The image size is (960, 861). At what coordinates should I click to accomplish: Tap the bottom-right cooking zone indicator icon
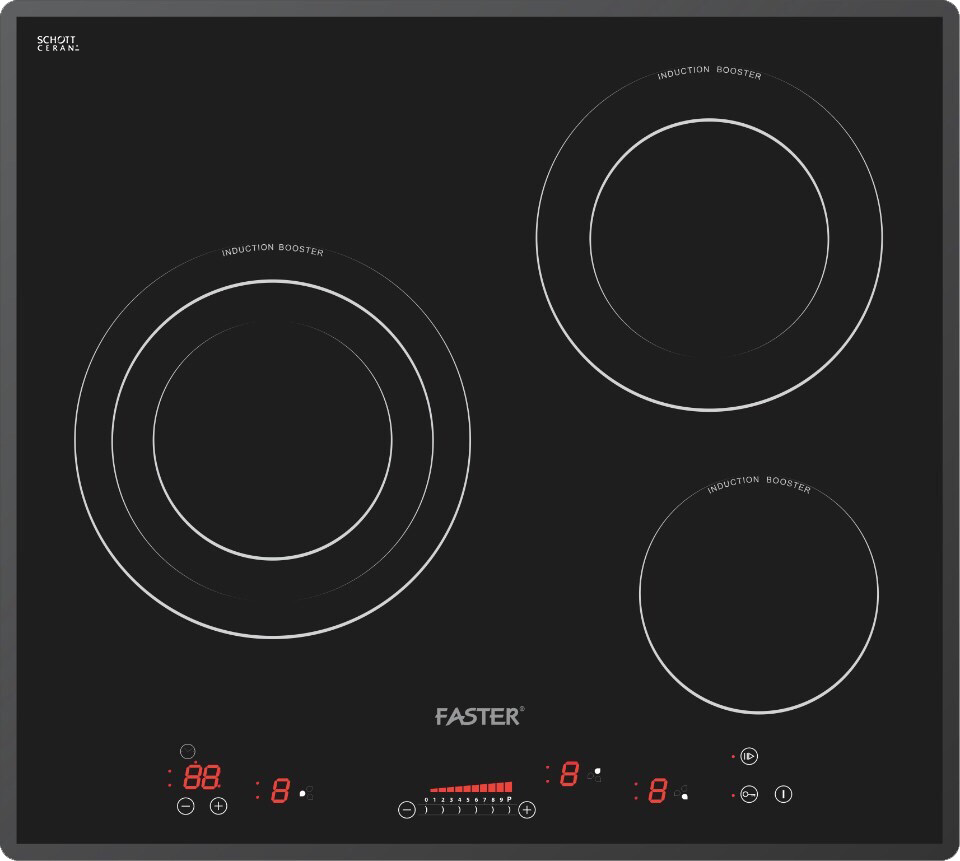point(682,794)
